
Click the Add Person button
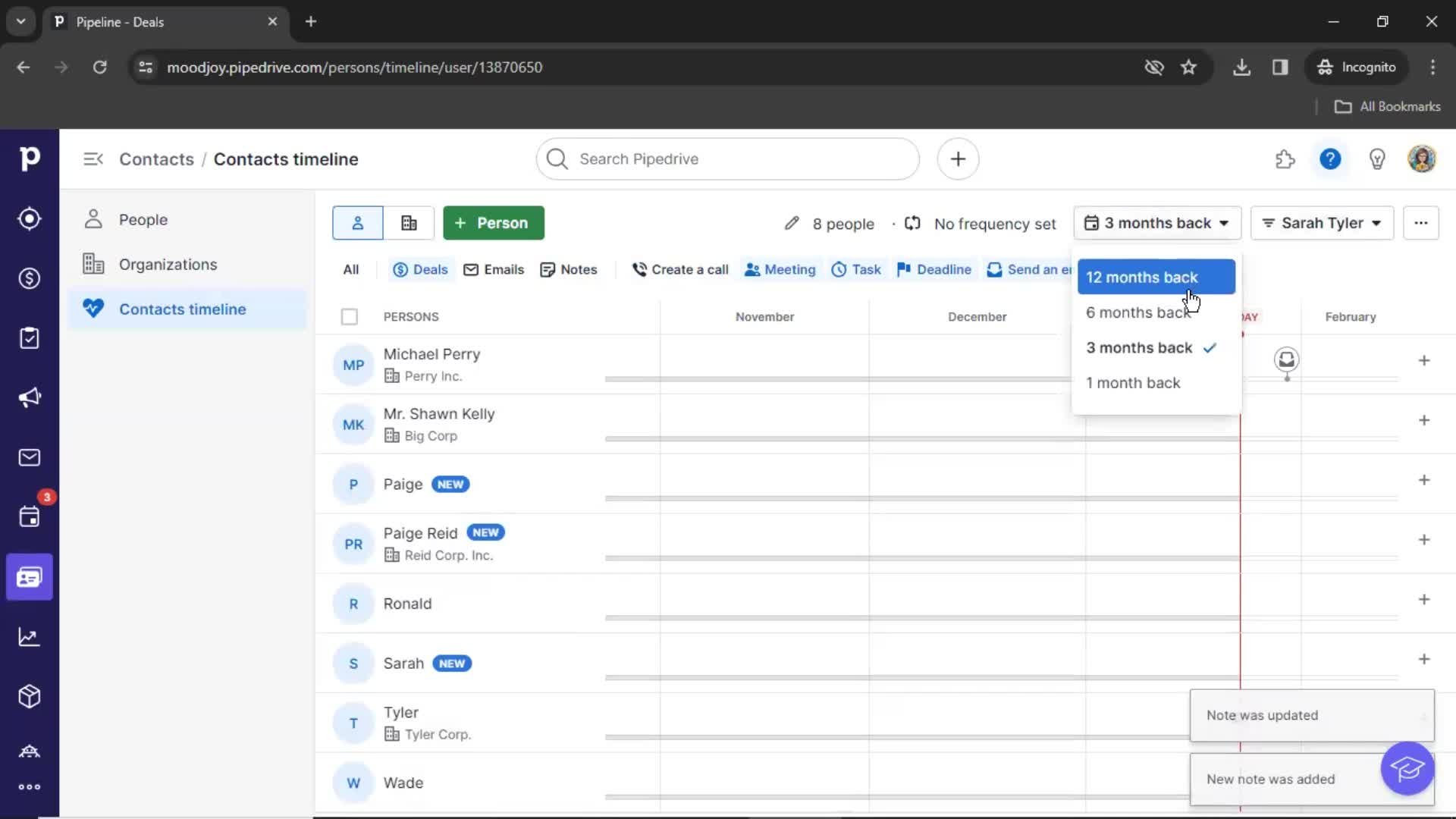tap(494, 222)
